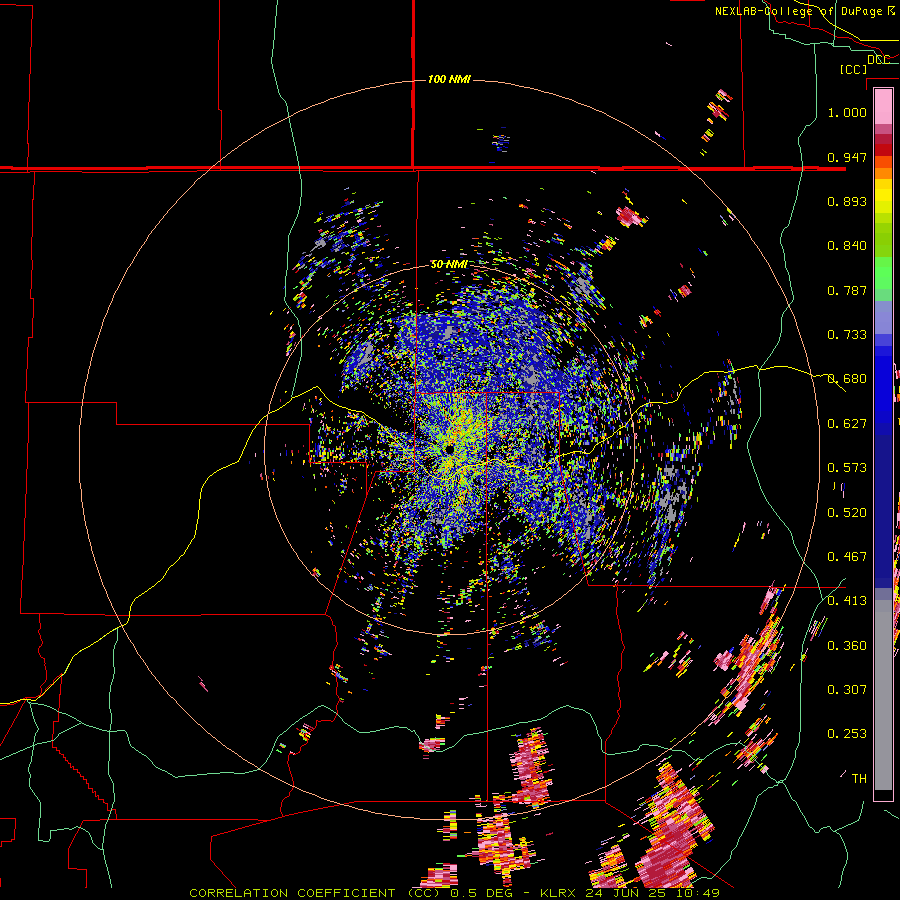Click the 0.307 color scale value
Image resolution: width=900 pixels, height=900 pixels.
(847, 690)
